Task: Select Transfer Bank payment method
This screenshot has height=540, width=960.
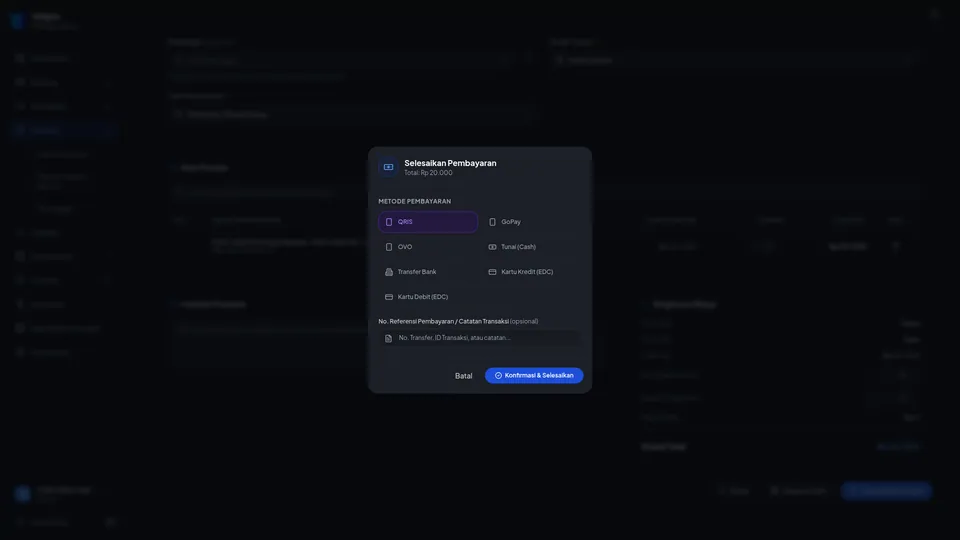Action: 427,272
